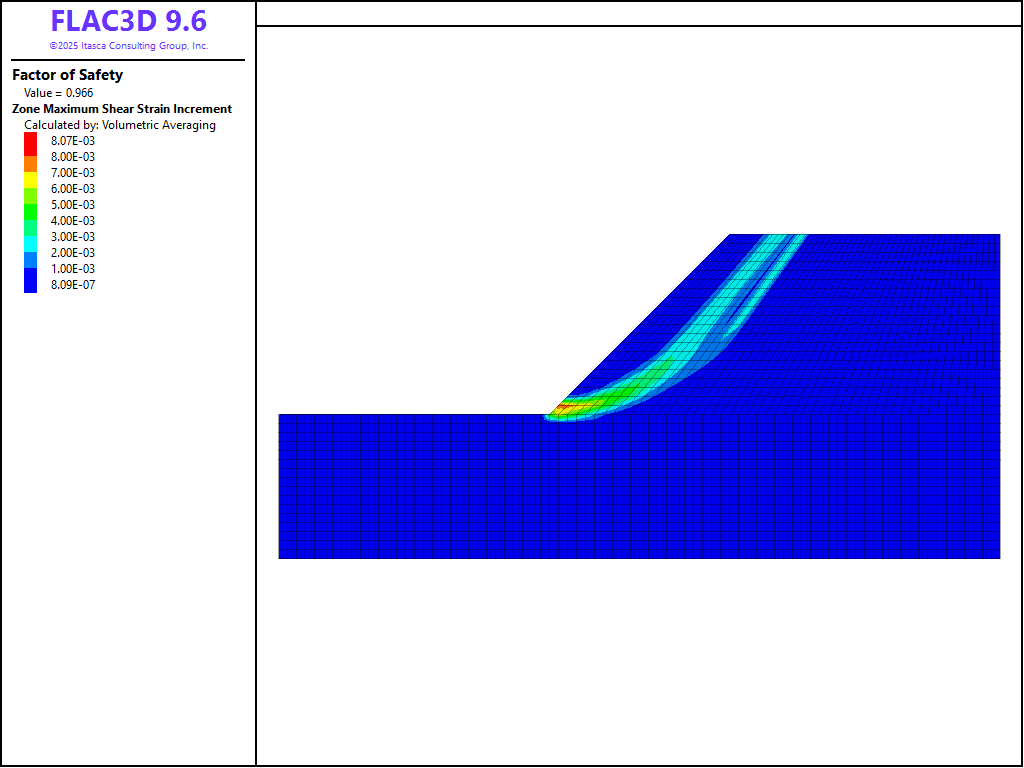Select Zone Maximum Shear Strain Increment heading
The height and width of the screenshot is (768, 1024).
coord(122,109)
